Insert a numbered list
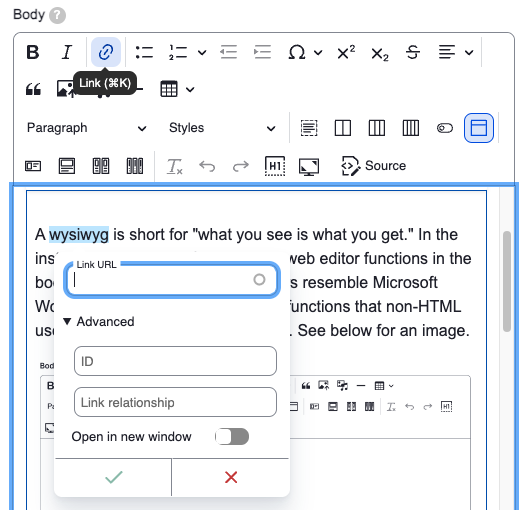Image resolution: width=530 pixels, height=510 pixels. coord(178,52)
